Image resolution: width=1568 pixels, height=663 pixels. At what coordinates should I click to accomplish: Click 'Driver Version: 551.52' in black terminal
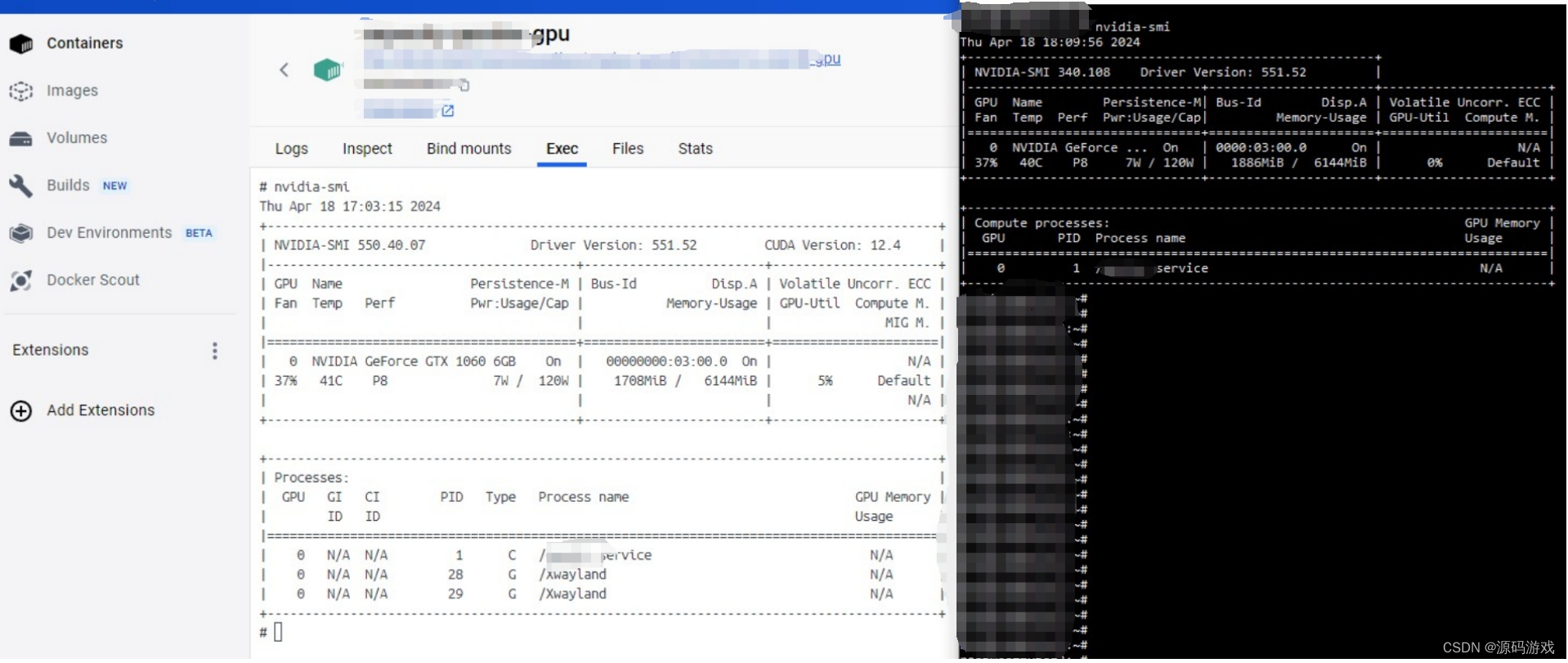click(1223, 72)
